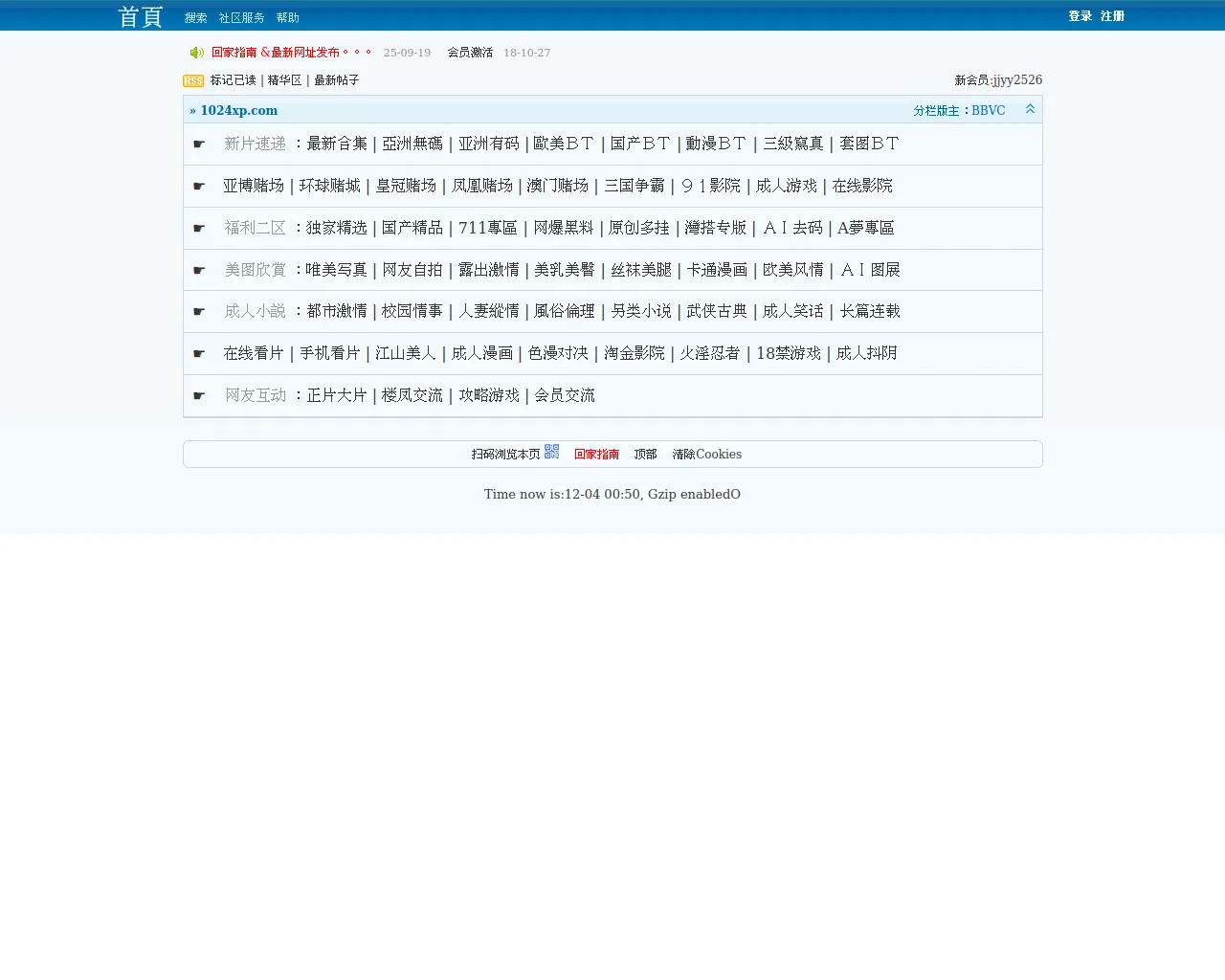Click the RSS feed icon
1225x980 pixels.
click(x=192, y=80)
